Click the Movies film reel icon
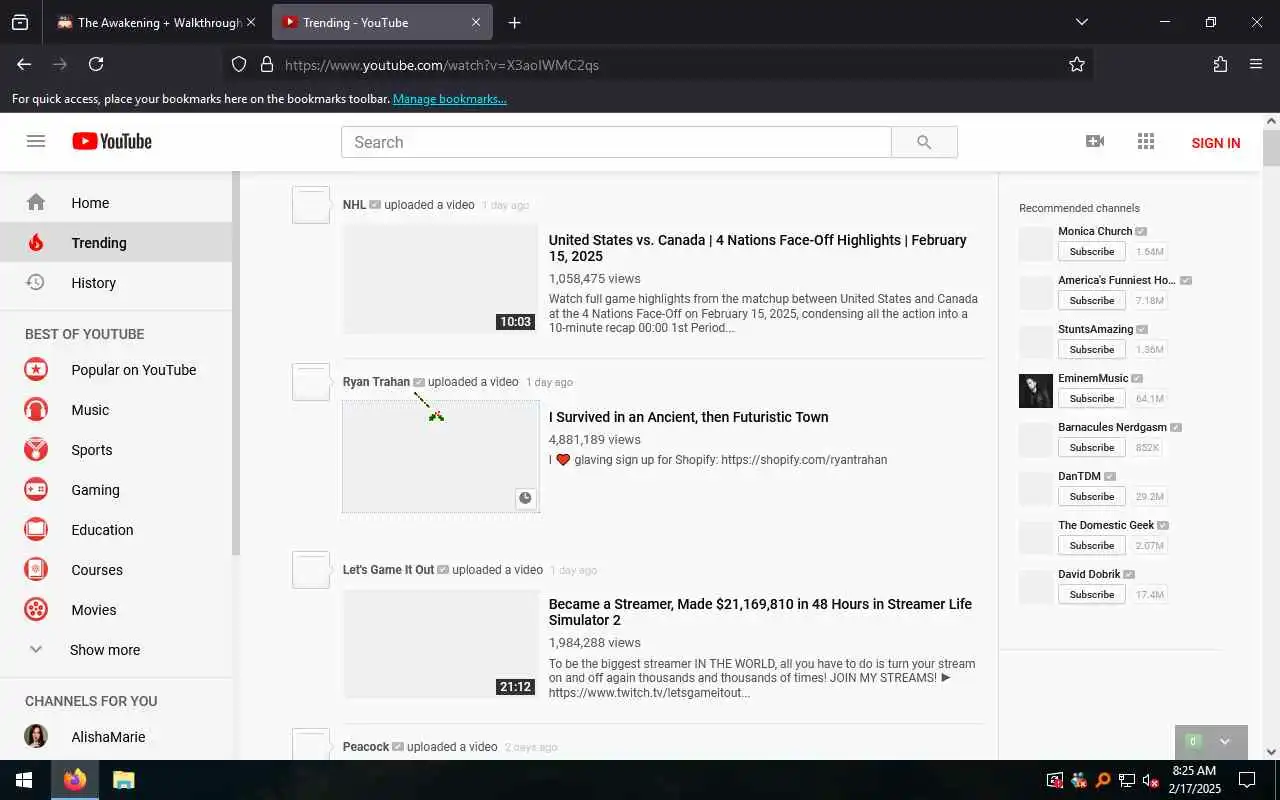1280x800 pixels. (36, 609)
